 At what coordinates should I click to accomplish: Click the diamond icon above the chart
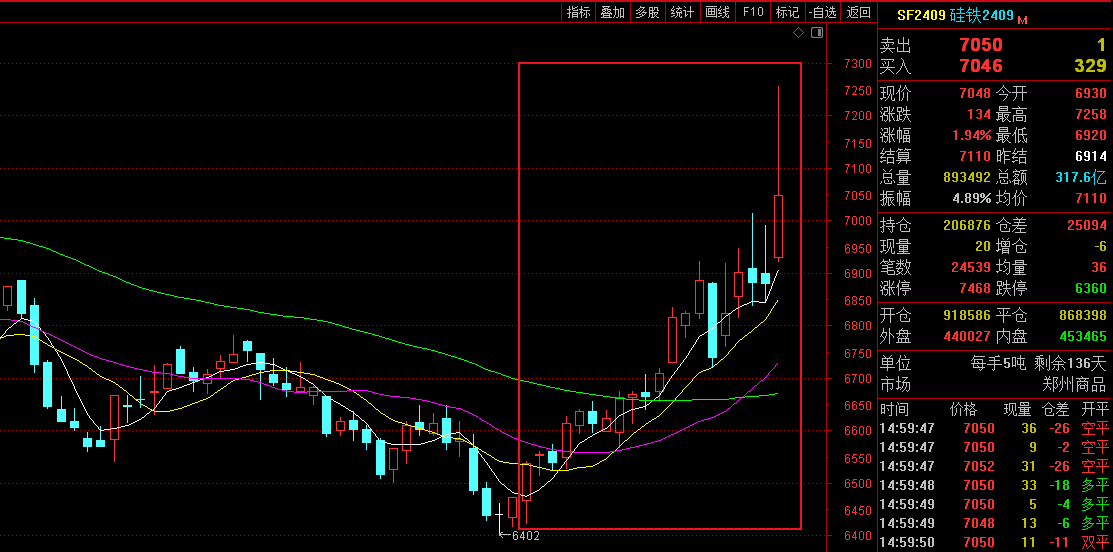pos(799,33)
